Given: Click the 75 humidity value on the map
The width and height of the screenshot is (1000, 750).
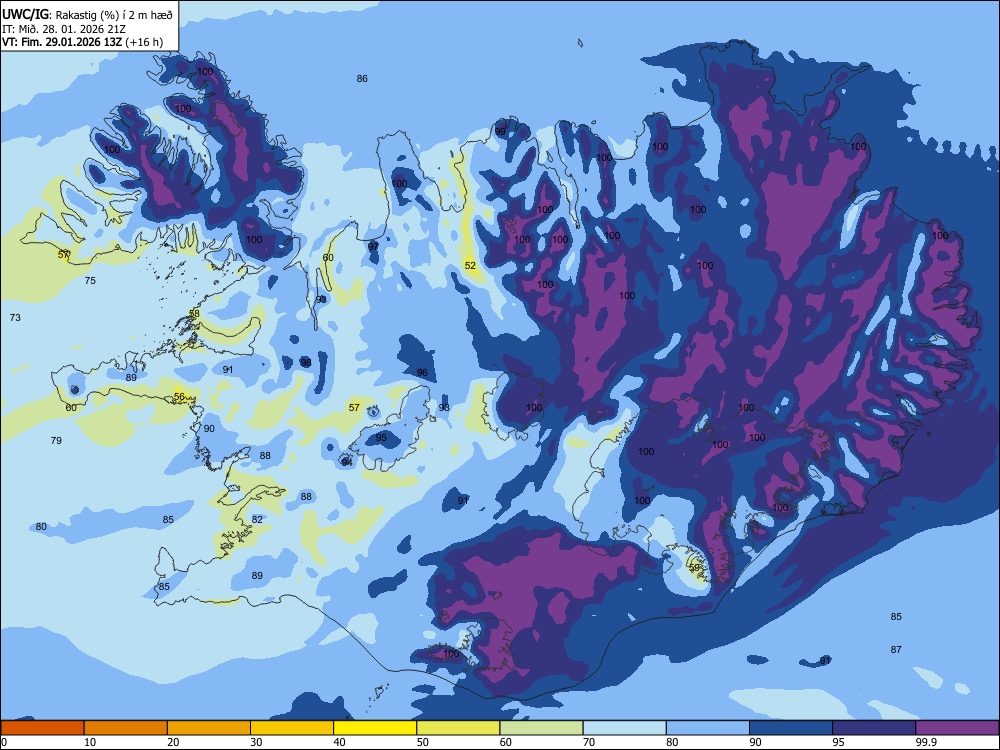Looking at the screenshot, I should (x=90, y=280).
